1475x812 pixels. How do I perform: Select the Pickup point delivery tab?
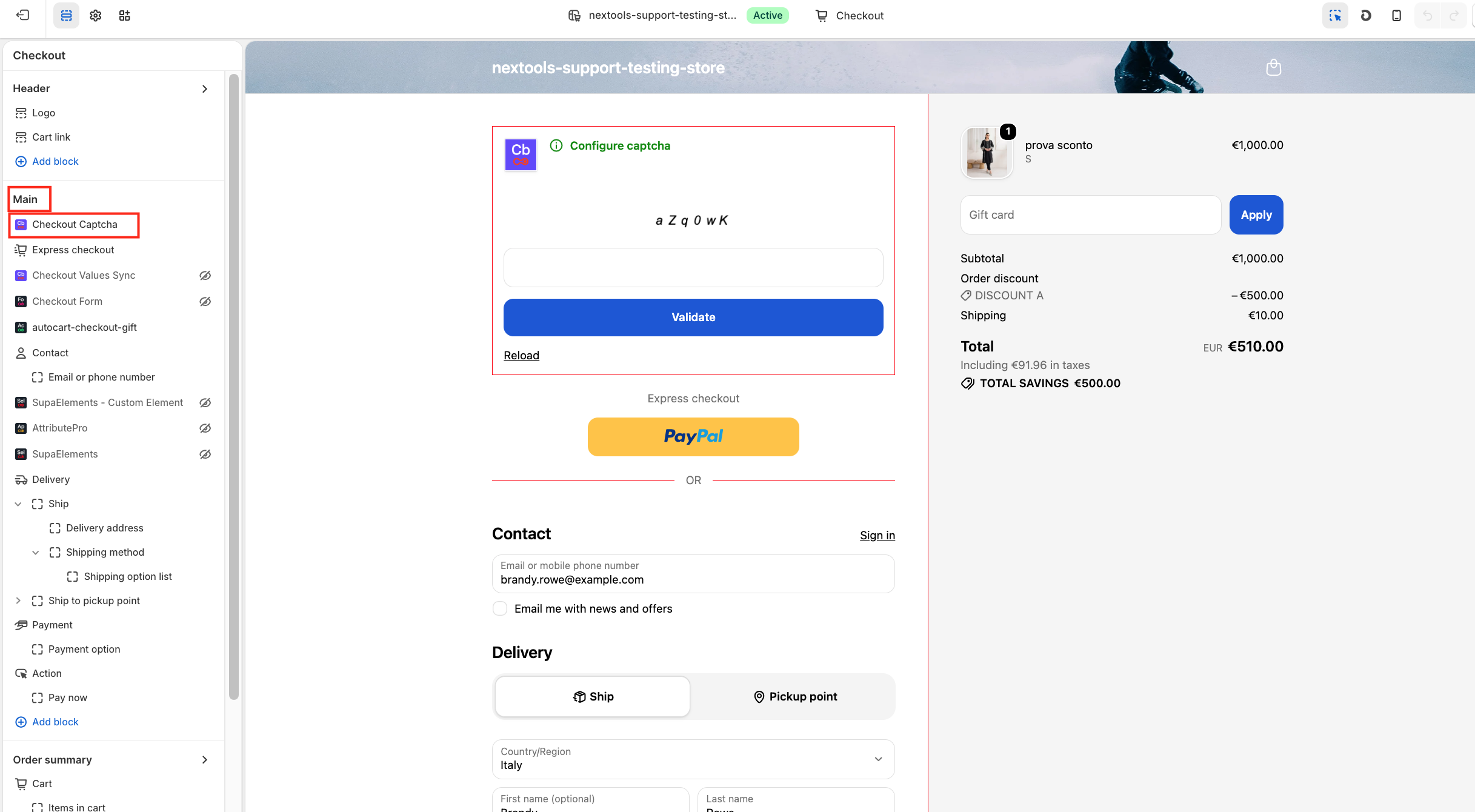(x=795, y=696)
